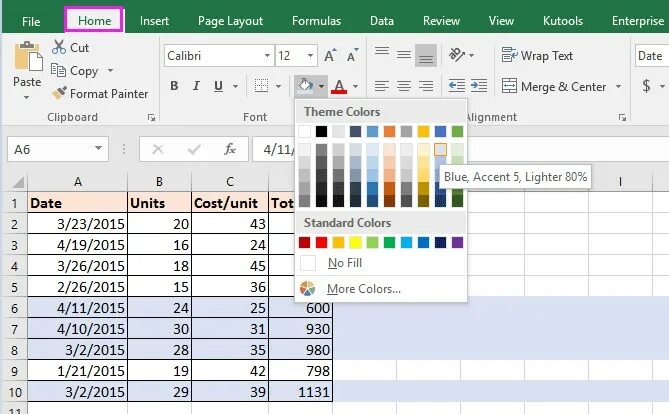The width and height of the screenshot is (669, 414).
Task: Click the Format Painter brush icon
Action: tap(59, 93)
